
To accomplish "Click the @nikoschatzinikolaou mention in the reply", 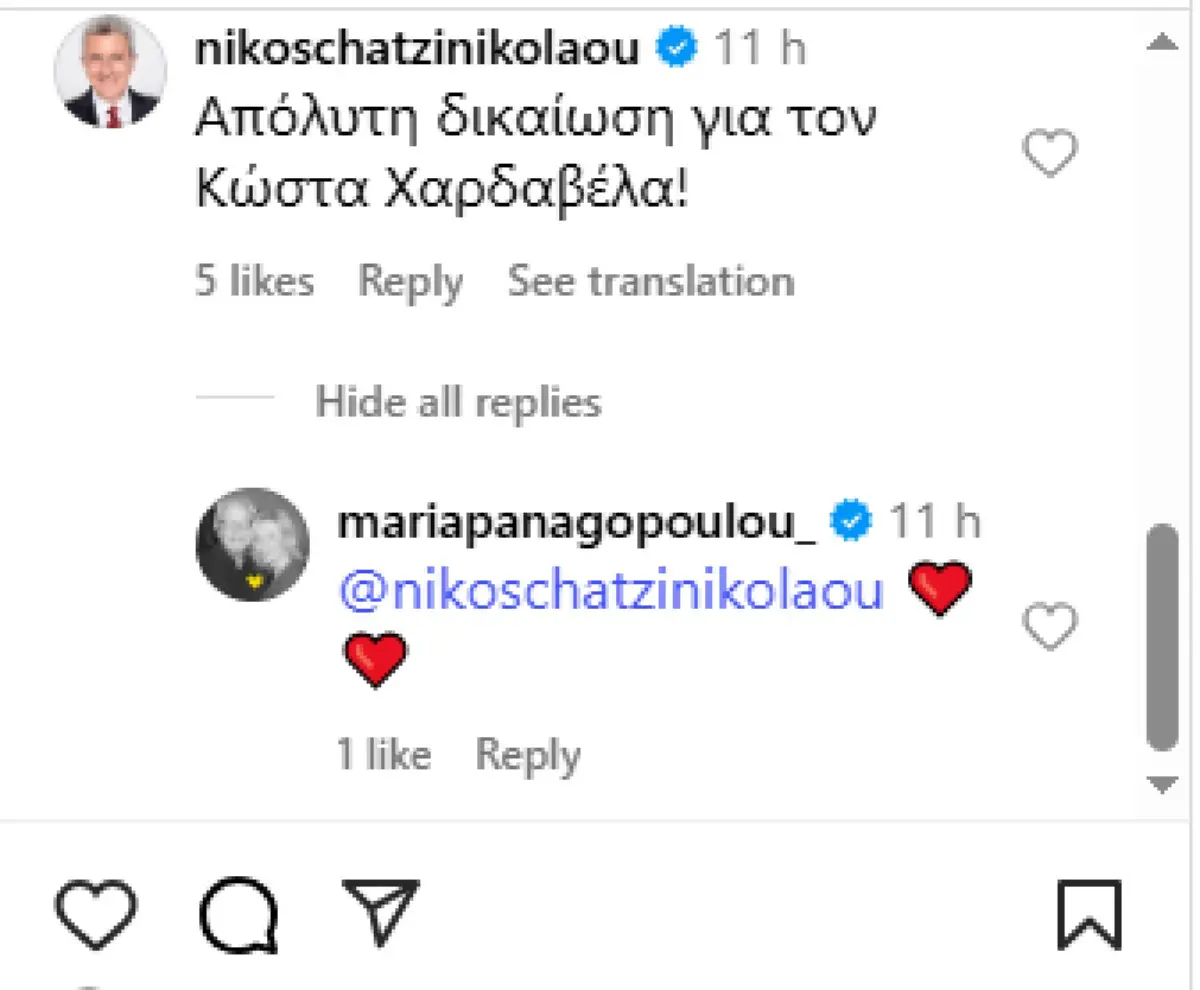I will click(612, 591).
